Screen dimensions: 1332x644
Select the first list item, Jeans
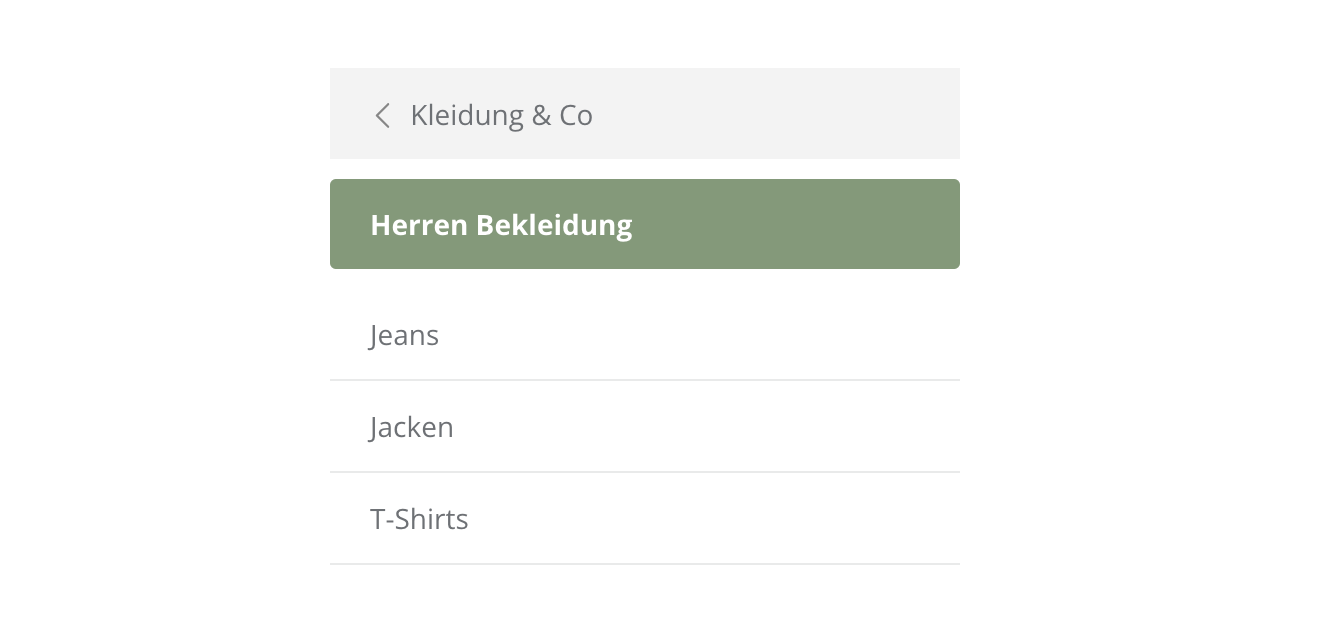[x=405, y=335]
